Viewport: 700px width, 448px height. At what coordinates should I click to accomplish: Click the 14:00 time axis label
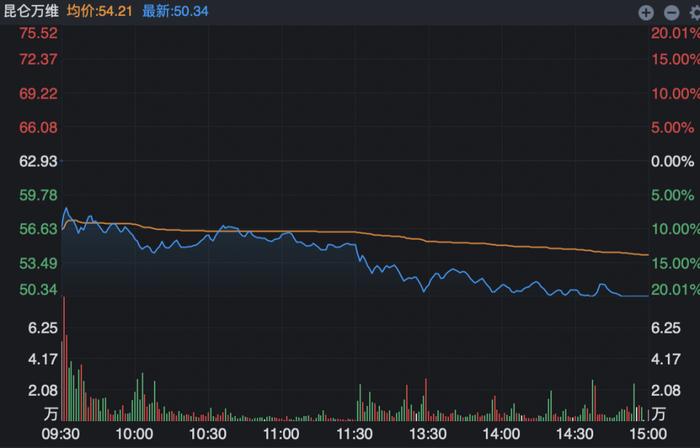pyautogui.click(x=501, y=434)
